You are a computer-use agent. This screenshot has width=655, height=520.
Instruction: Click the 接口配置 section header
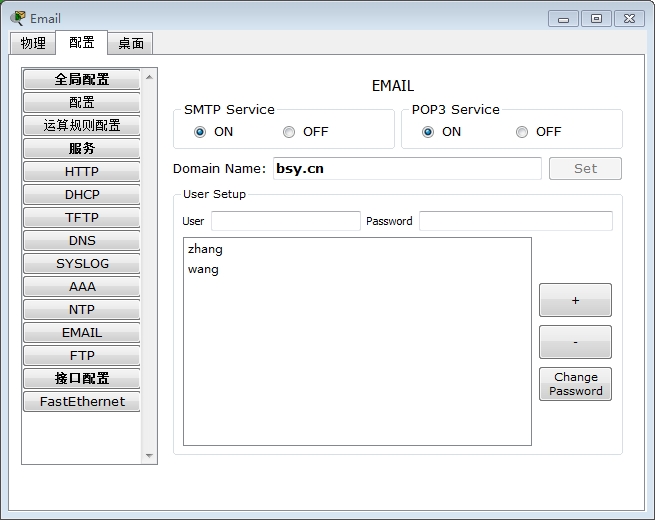(82, 378)
